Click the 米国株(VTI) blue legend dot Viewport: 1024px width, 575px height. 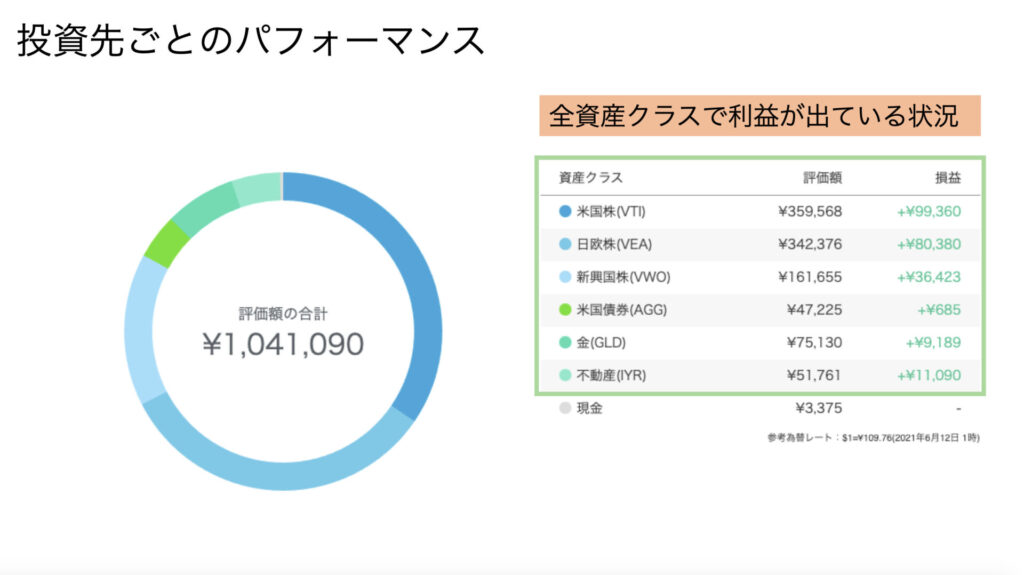click(x=566, y=212)
